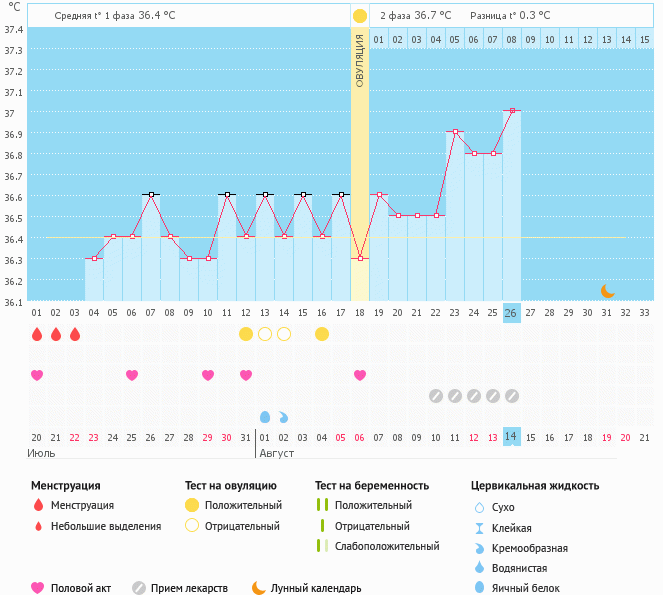Select the positive ovulation test on day 12

pos(246,334)
